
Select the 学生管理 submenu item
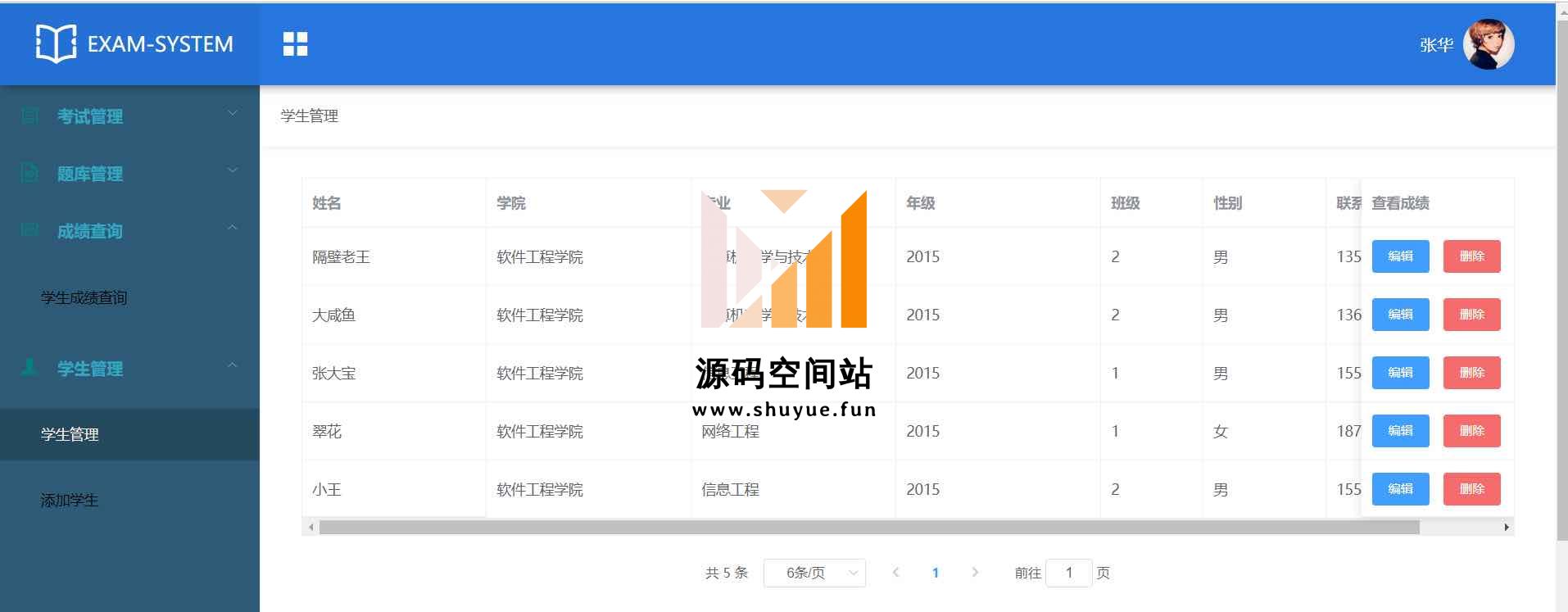tap(129, 434)
